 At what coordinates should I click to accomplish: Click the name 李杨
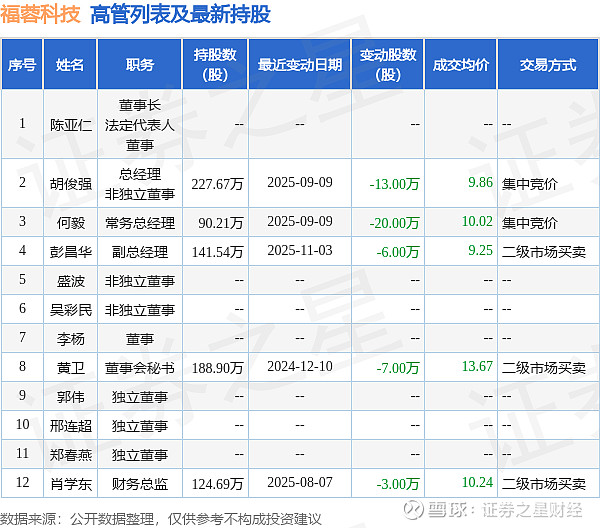(71, 339)
